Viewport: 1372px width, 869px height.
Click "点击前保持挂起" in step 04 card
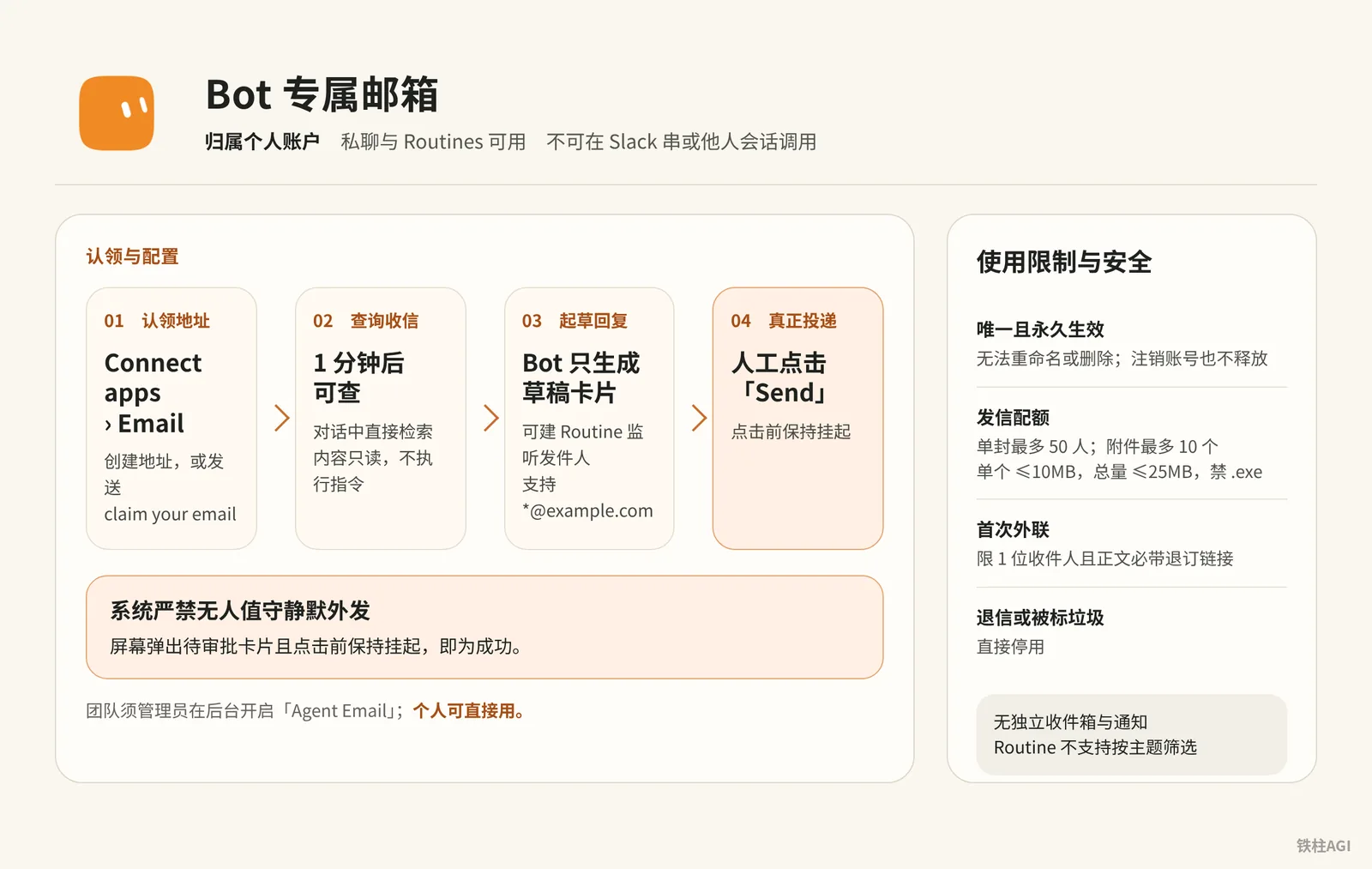click(x=791, y=431)
